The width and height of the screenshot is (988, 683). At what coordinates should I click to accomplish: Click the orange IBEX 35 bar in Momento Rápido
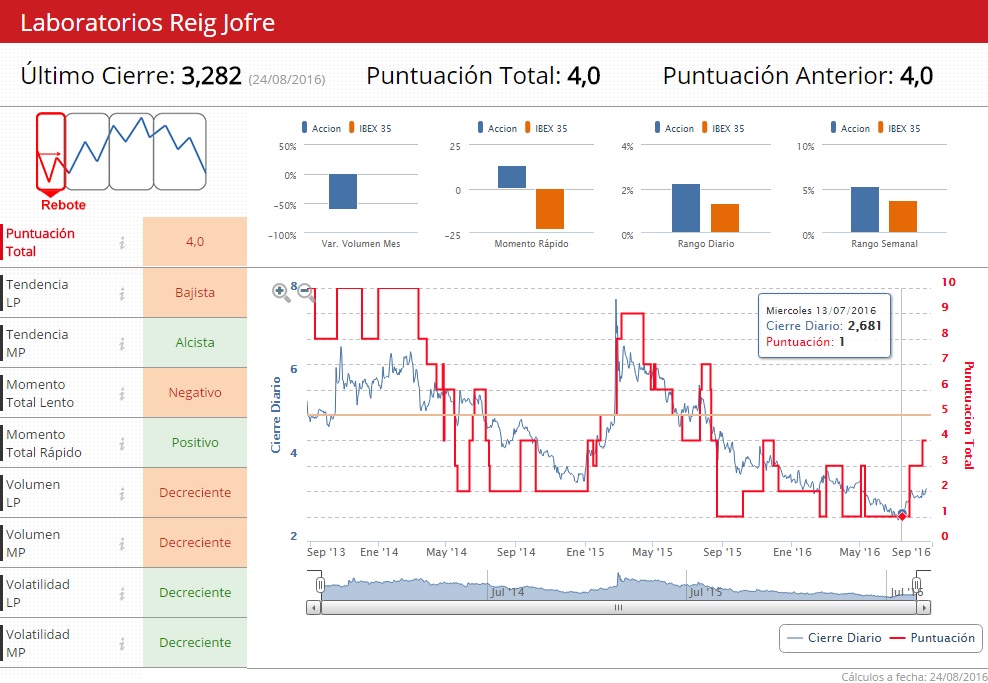pos(549,209)
